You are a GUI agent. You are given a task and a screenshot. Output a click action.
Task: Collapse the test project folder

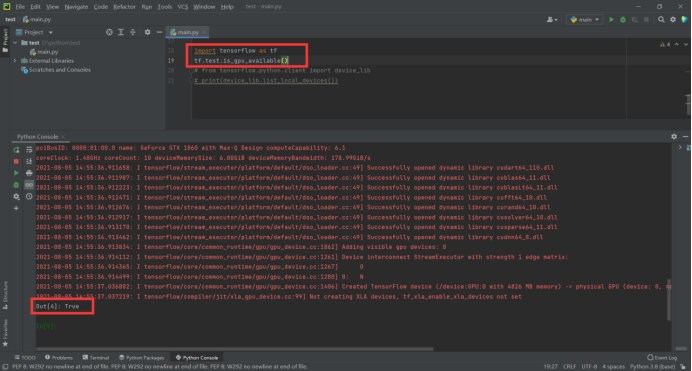(x=15, y=43)
